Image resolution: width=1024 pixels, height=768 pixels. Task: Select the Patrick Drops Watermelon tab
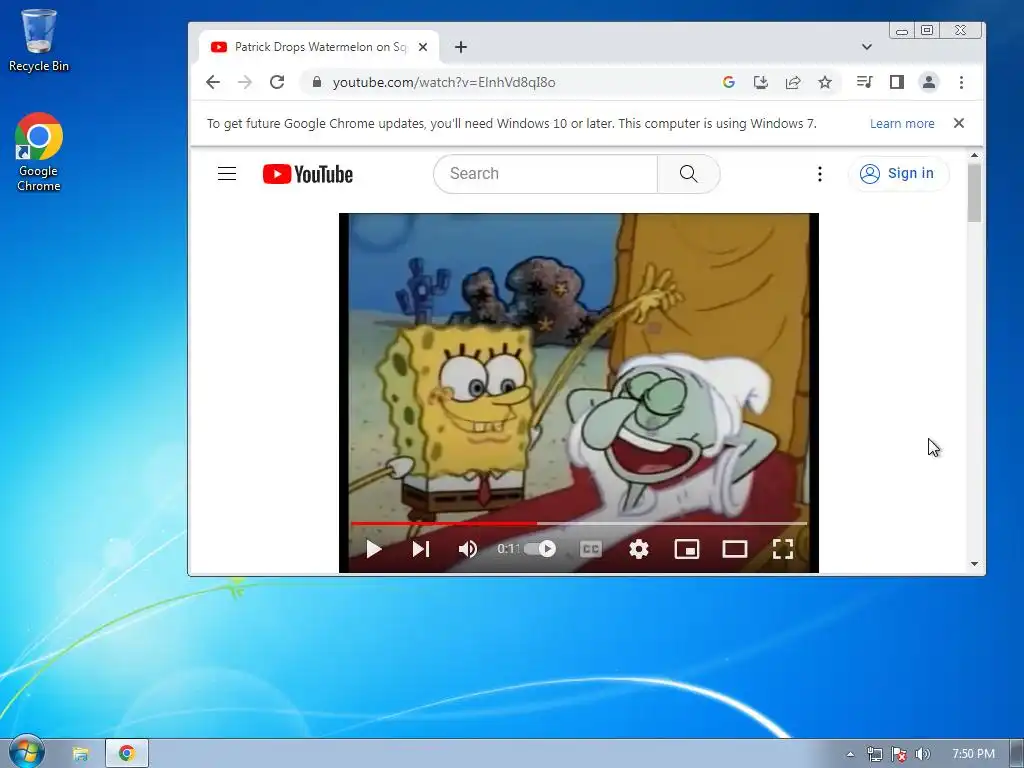coord(319,47)
